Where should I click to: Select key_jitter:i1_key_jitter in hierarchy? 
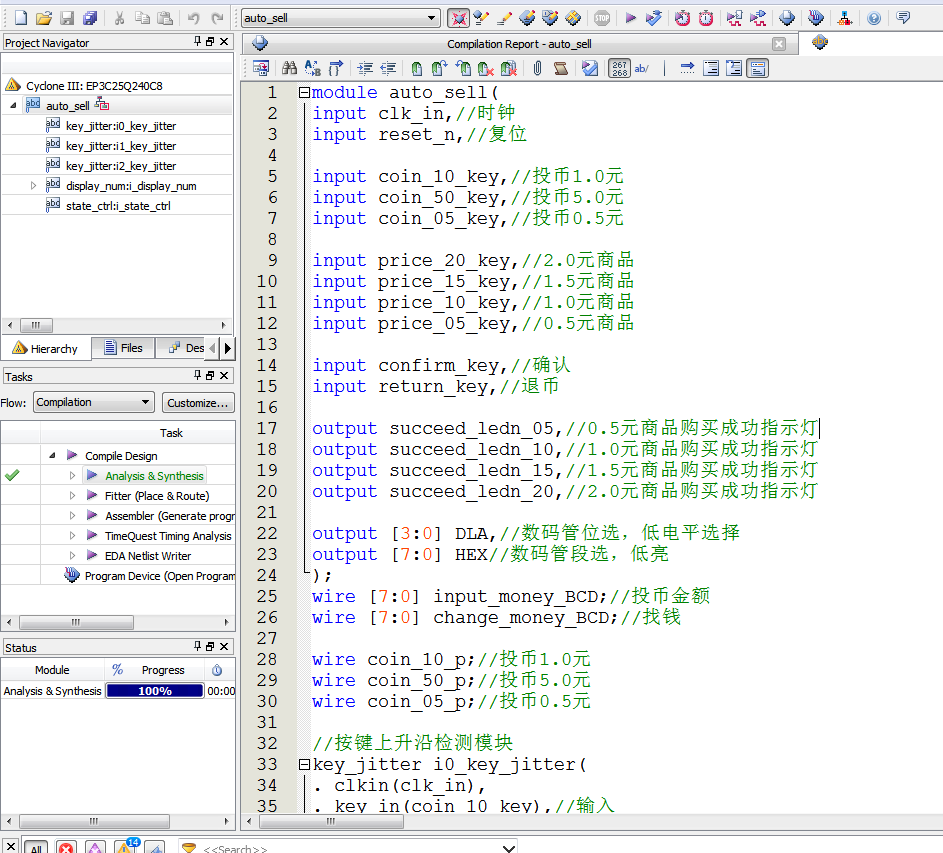(x=121, y=146)
